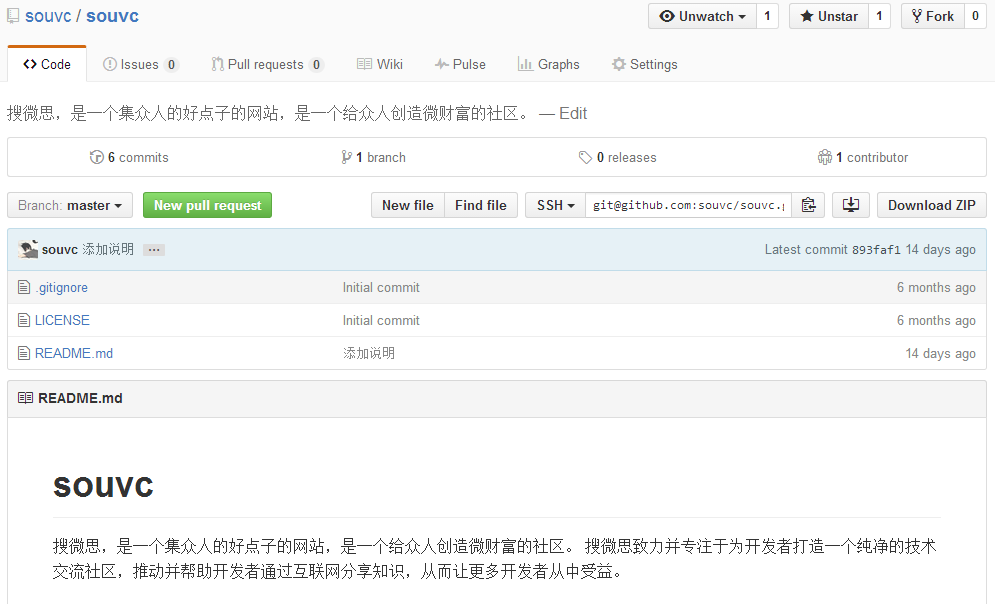Open the Graphs tab
This screenshot has width=995, height=604.
548,64
